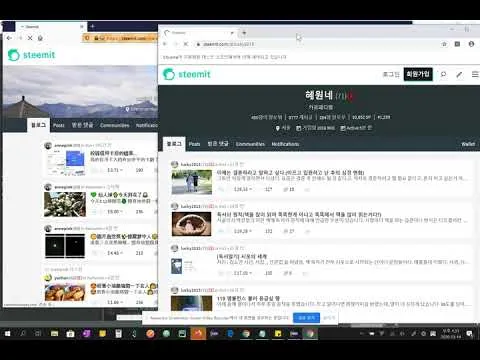Open a new tab in the left browser

tap(93, 26)
